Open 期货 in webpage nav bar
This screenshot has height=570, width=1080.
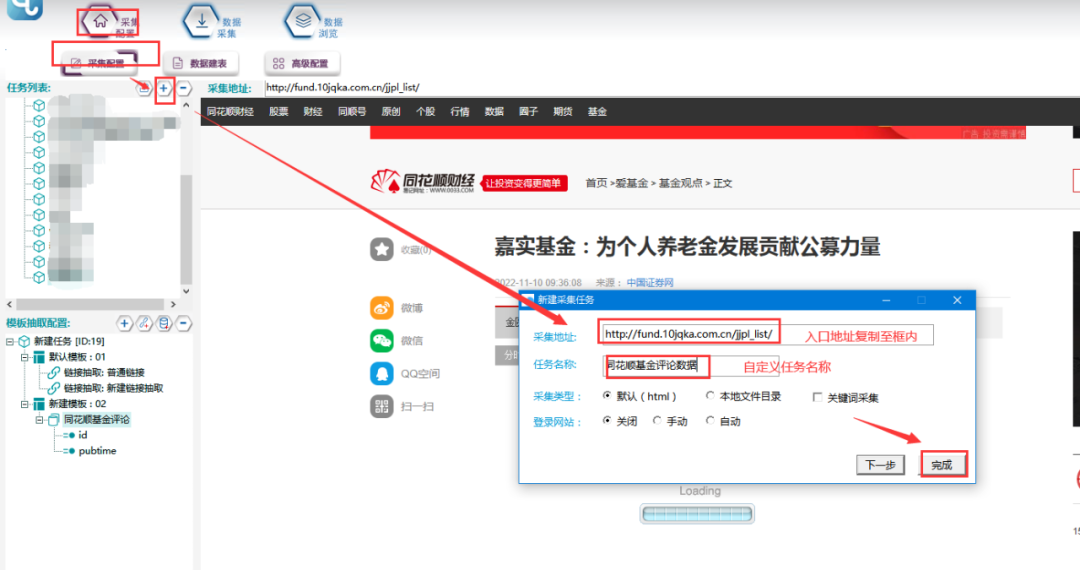coord(563,112)
